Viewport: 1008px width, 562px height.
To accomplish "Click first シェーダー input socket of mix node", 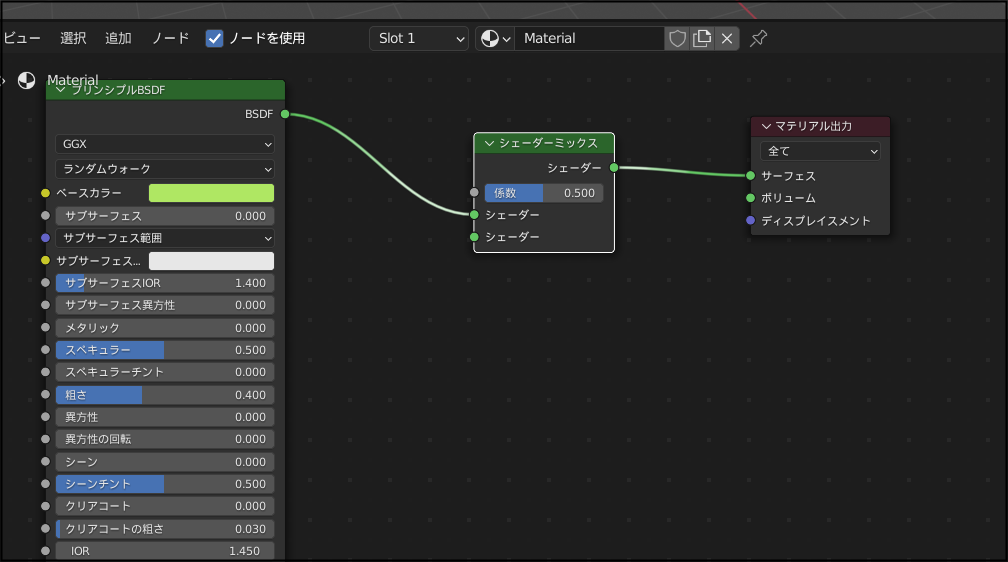I will click(474, 215).
